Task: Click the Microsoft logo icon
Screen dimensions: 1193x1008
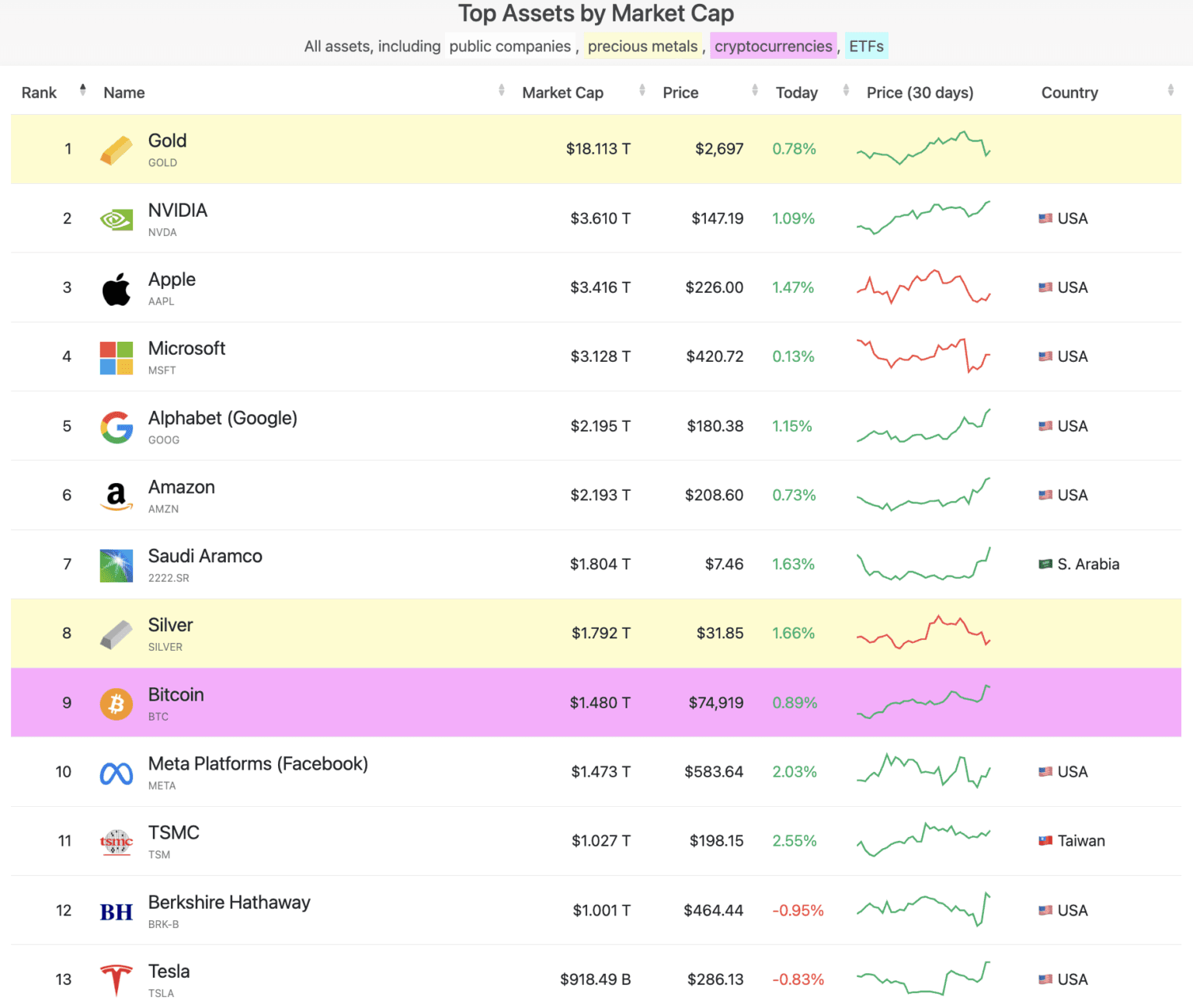Action: (117, 358)
